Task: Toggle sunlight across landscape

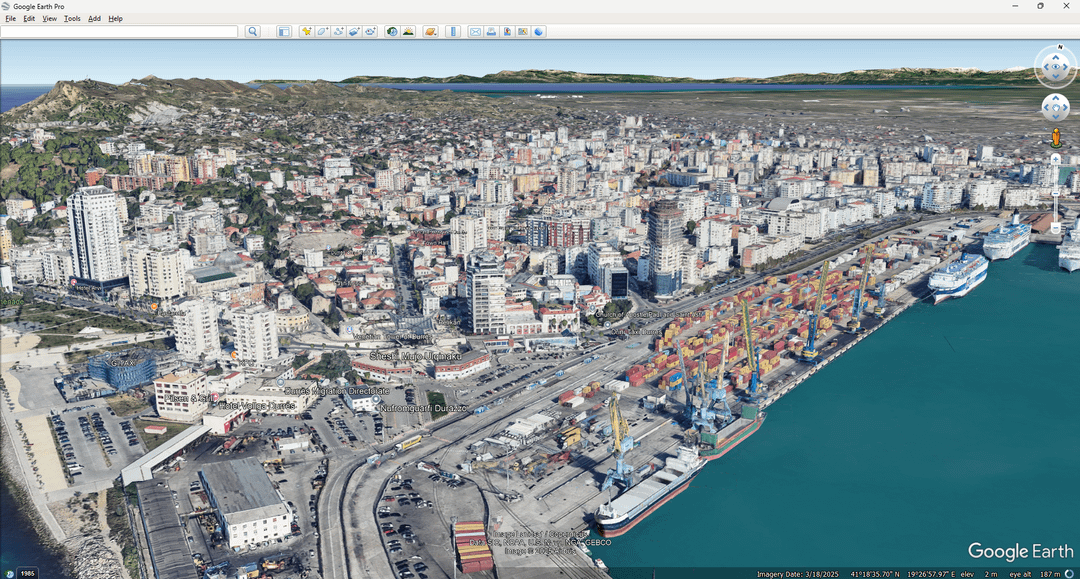Action: tap(408, 32)
